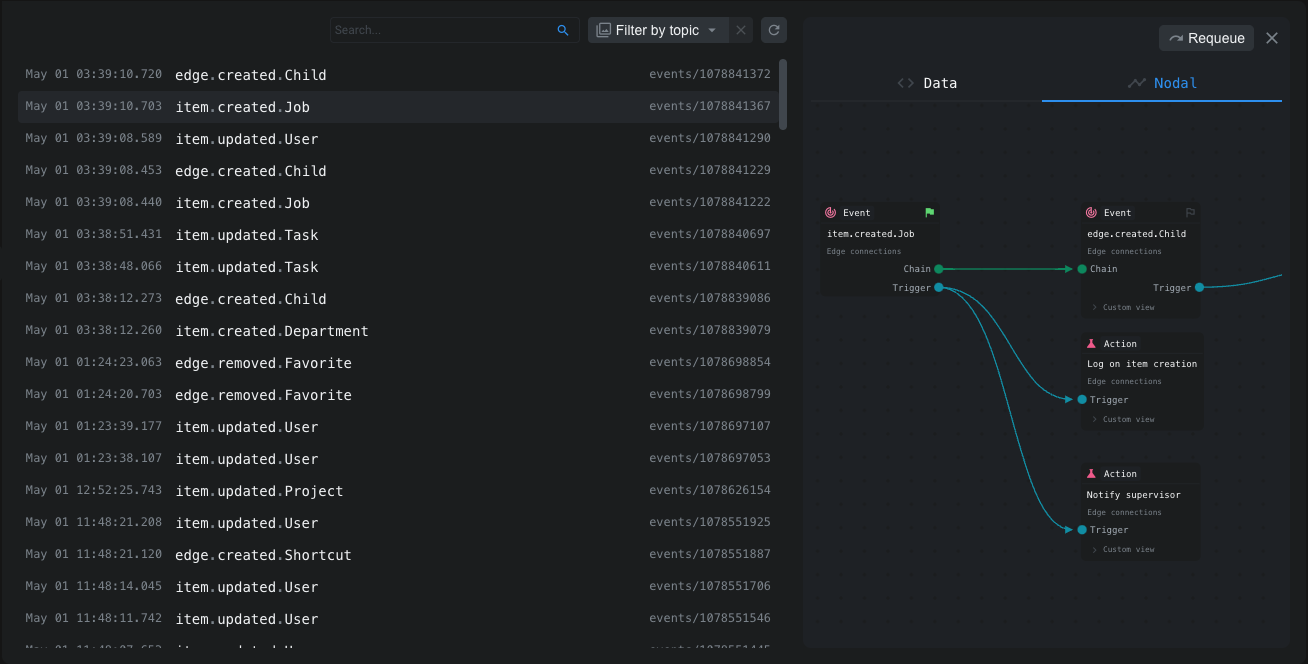1308x664 pixels.
Task: Click the flask icon on Notify supervisor action
Action: coord(1091,474)
